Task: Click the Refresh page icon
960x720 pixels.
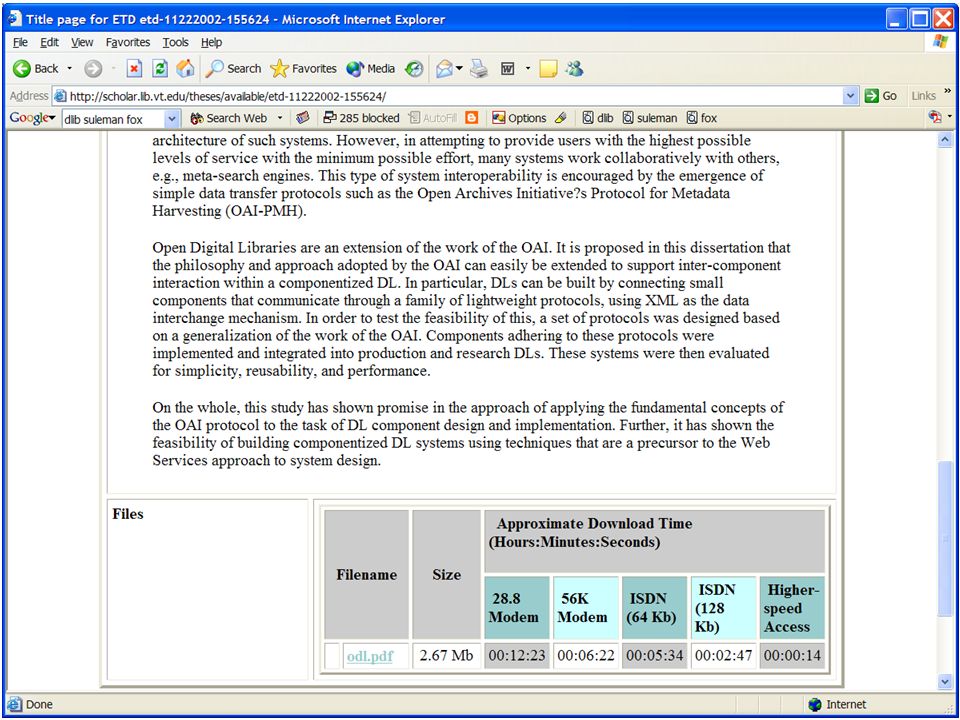Action: [160, 69]
